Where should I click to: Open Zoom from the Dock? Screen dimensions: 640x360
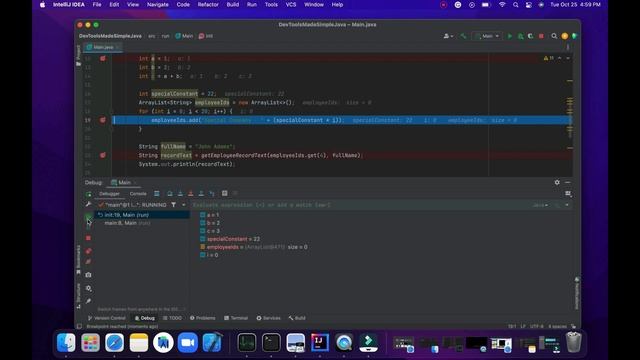[187, 342]
